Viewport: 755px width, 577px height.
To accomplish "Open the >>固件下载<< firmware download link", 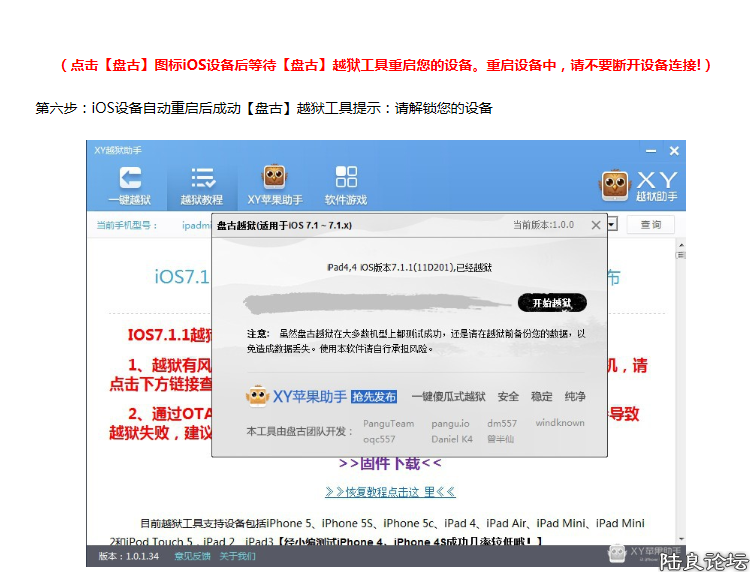I will pos(389,463).
